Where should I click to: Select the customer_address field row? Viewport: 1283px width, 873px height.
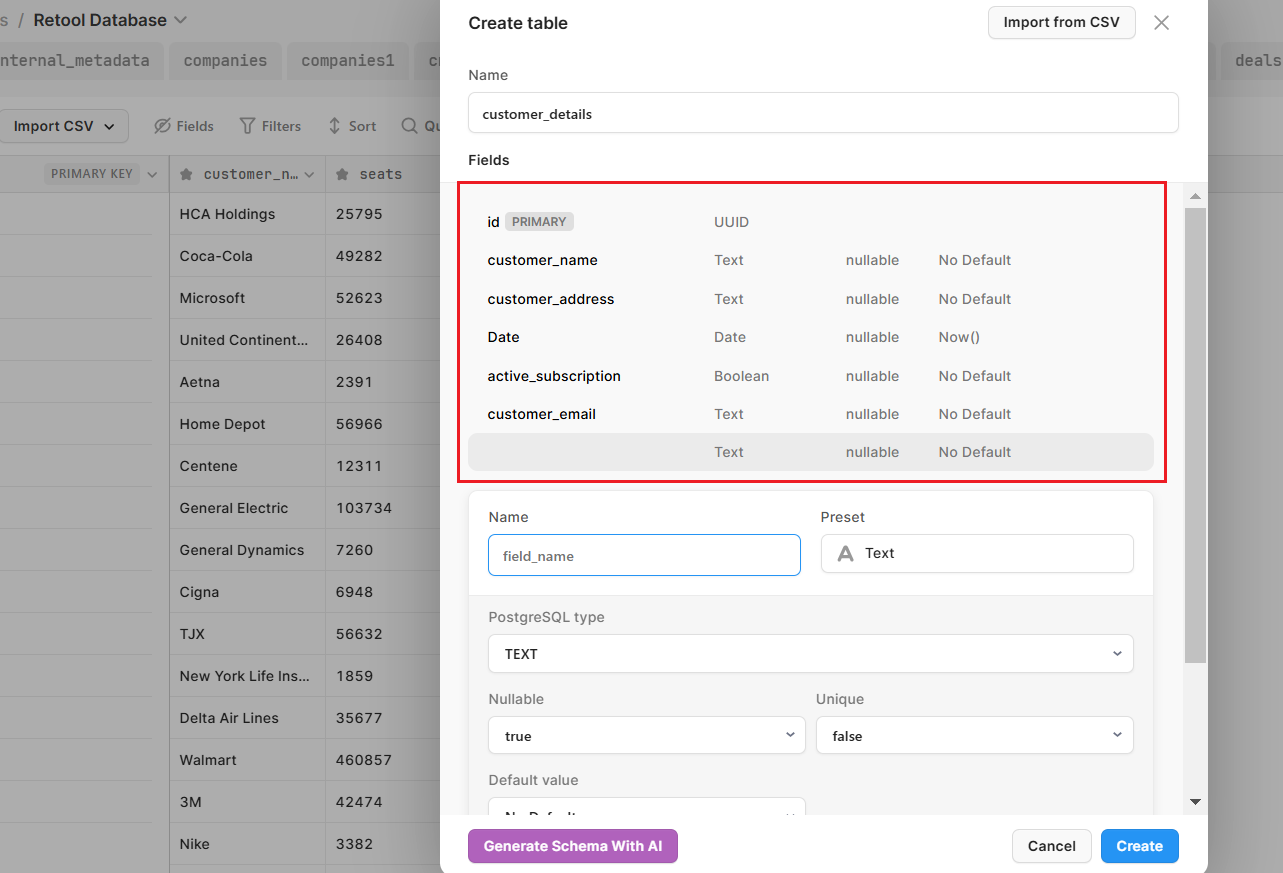point(810,299)
